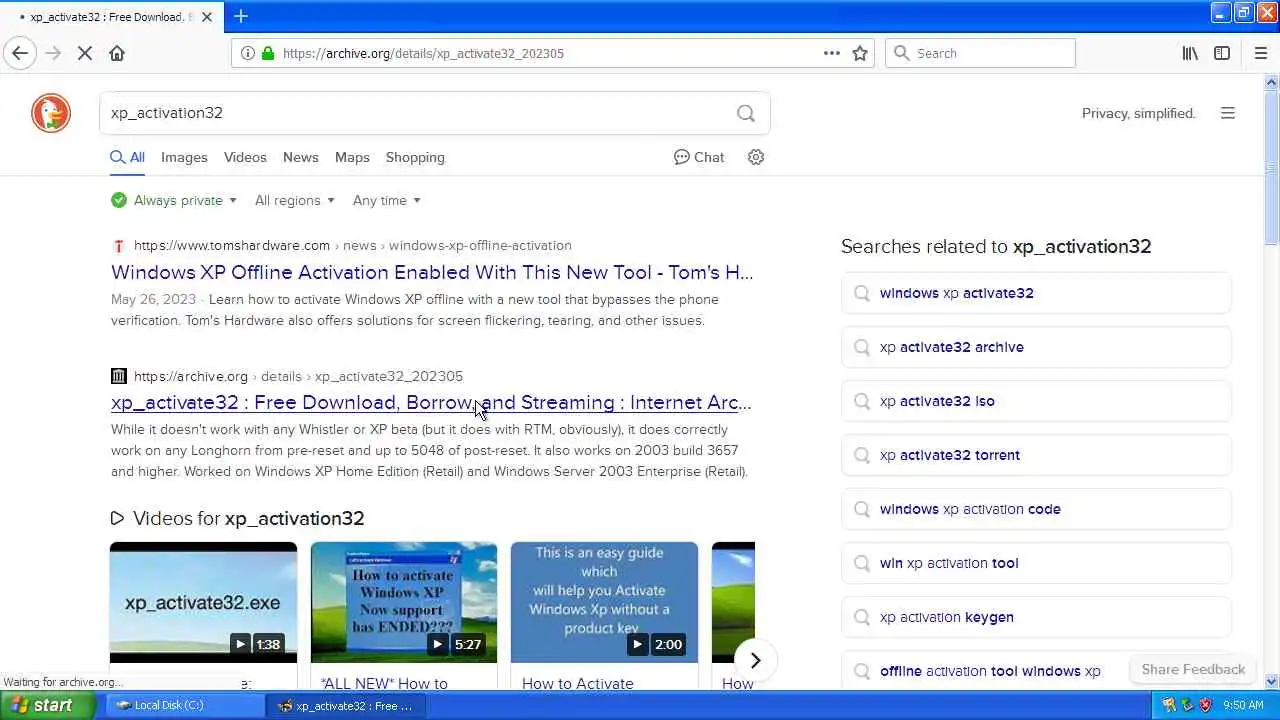Switch to the Maps tab

point(352,157)
